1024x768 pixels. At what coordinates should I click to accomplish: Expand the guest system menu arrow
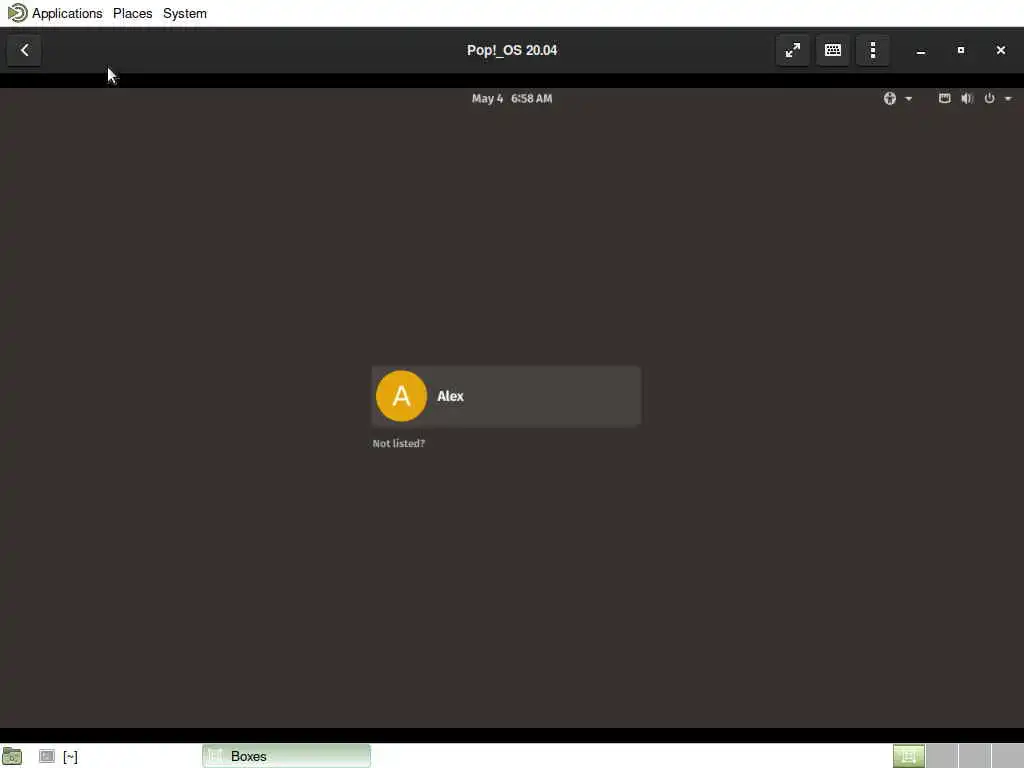1008,99
